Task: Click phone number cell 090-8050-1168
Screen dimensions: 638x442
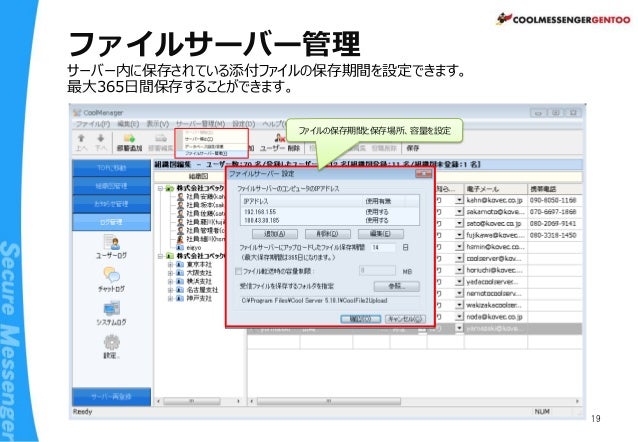Action: click(553, 200)
